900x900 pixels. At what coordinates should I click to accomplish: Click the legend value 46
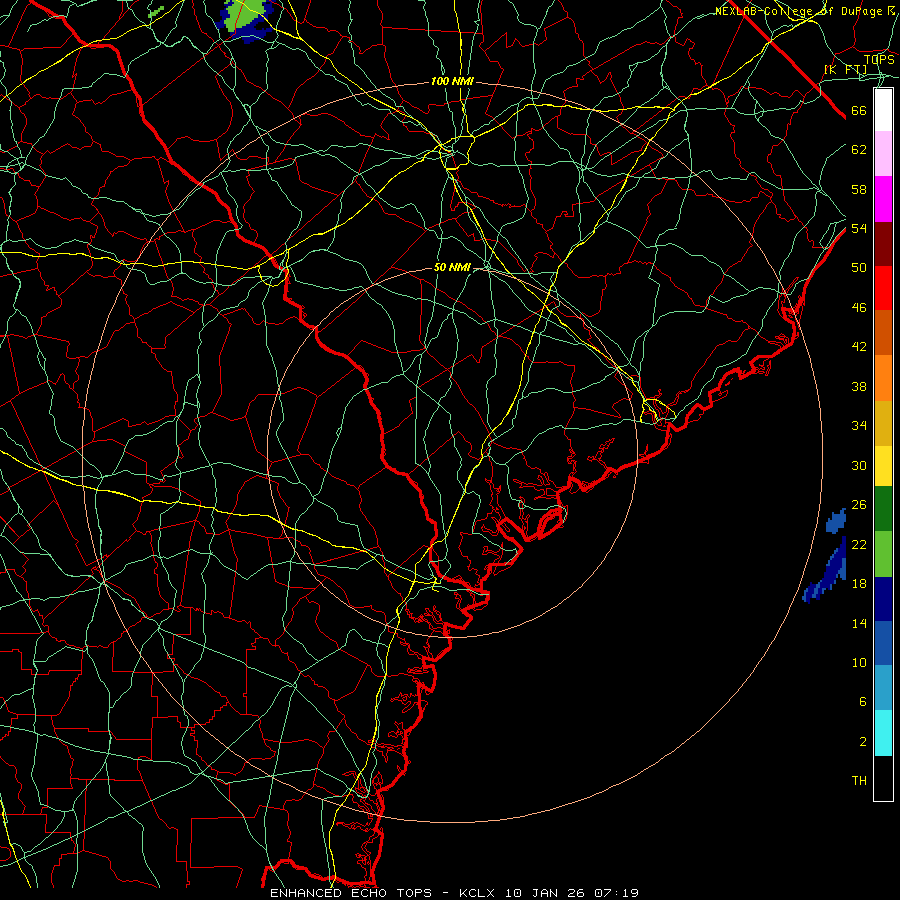point(859,308)
